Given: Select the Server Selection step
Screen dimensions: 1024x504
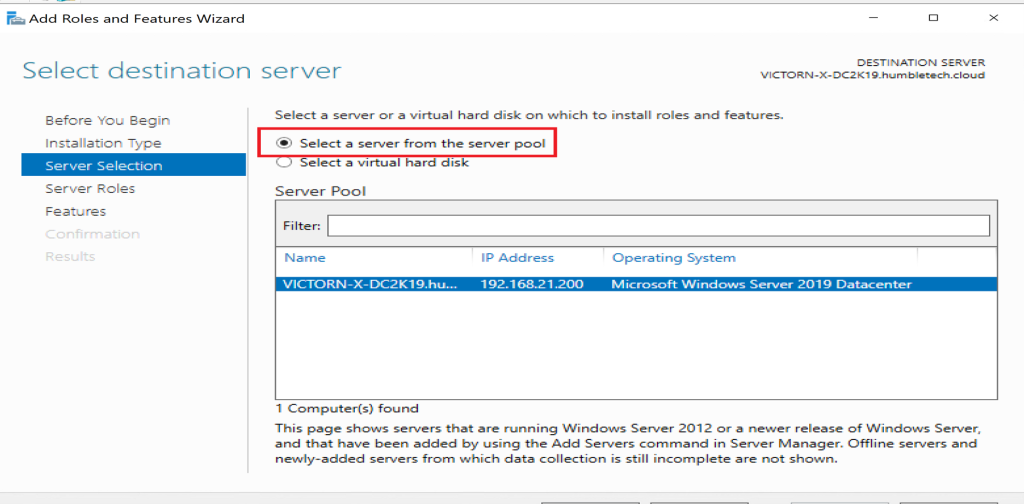Looking at the screenshot, I should point(103,166).
